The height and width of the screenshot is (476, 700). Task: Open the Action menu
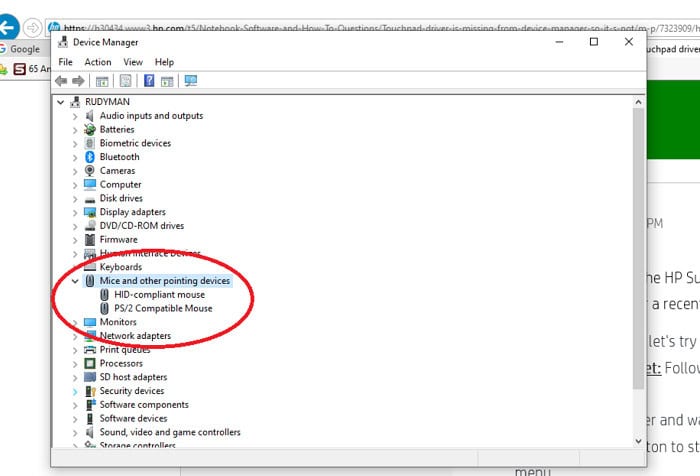point(98,62)
